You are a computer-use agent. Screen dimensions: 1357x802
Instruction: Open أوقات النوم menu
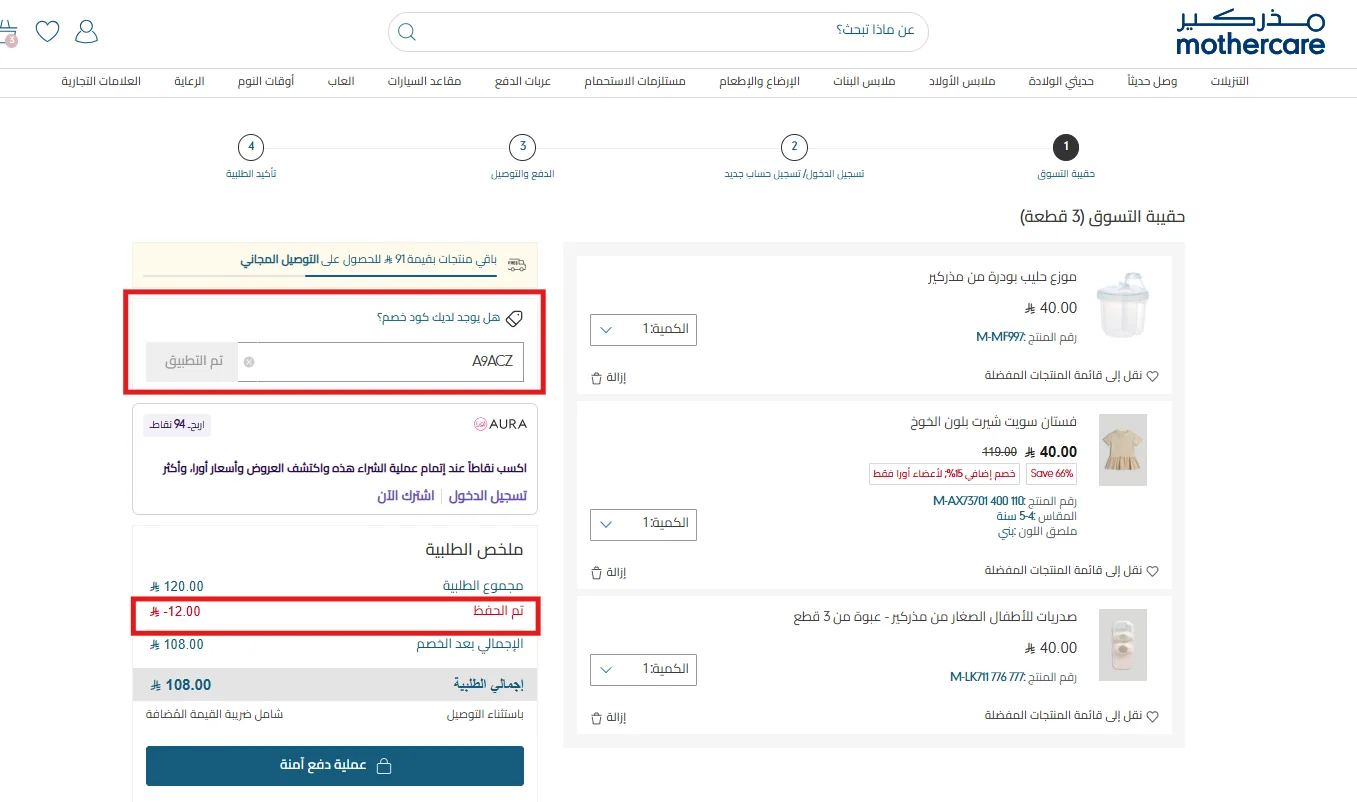pos(265,81)
